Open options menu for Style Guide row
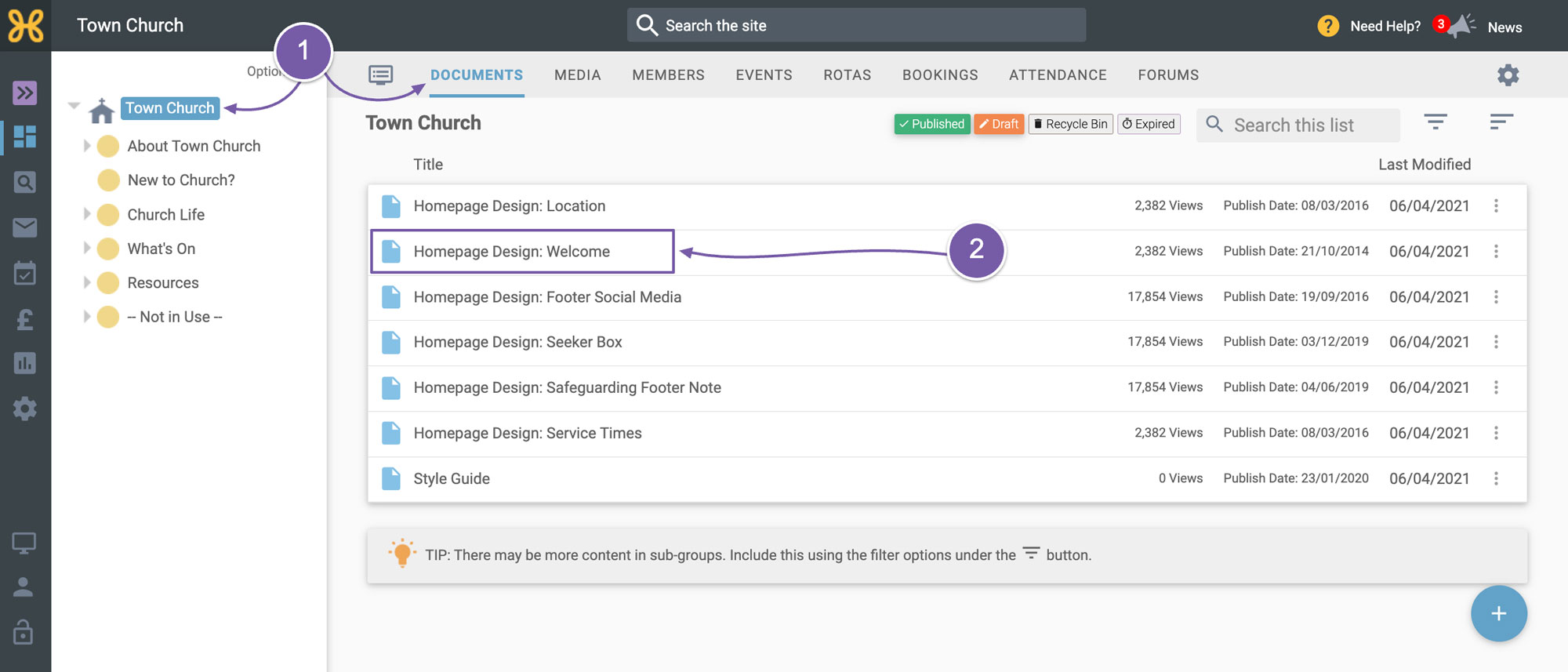 point(1495,478)
